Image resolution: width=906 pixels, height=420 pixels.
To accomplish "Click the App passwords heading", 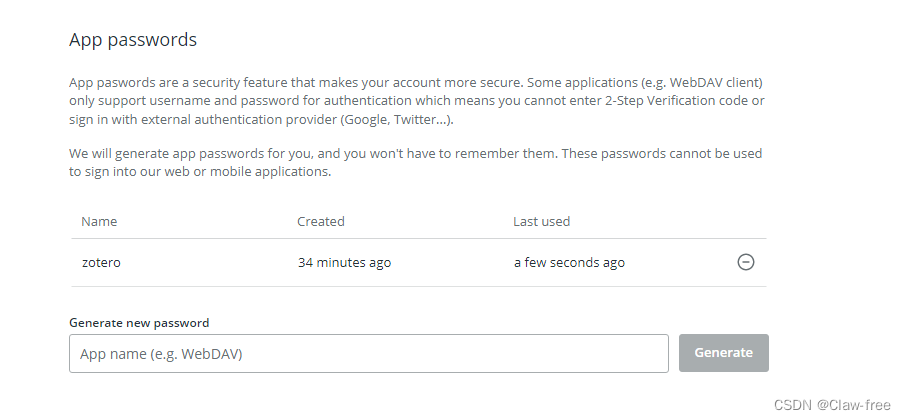I will click(x=133, y=40).
